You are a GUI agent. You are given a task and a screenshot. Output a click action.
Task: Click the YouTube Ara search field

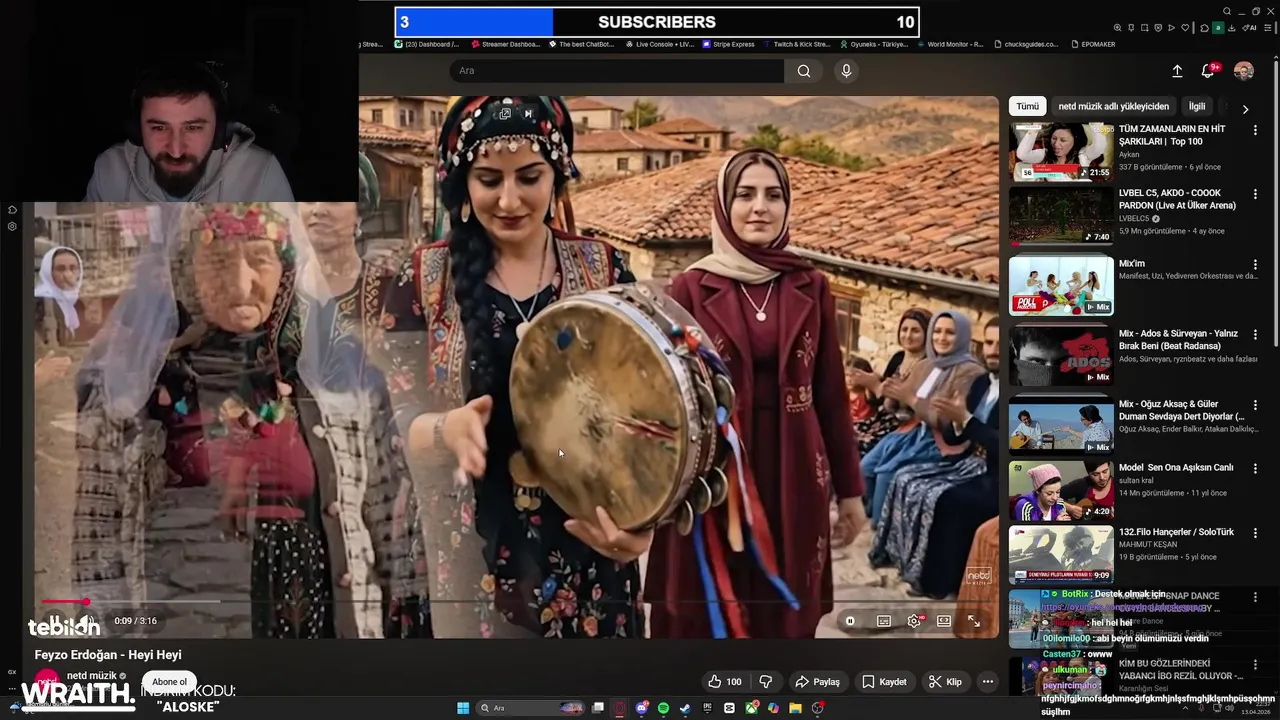[617, 71]
